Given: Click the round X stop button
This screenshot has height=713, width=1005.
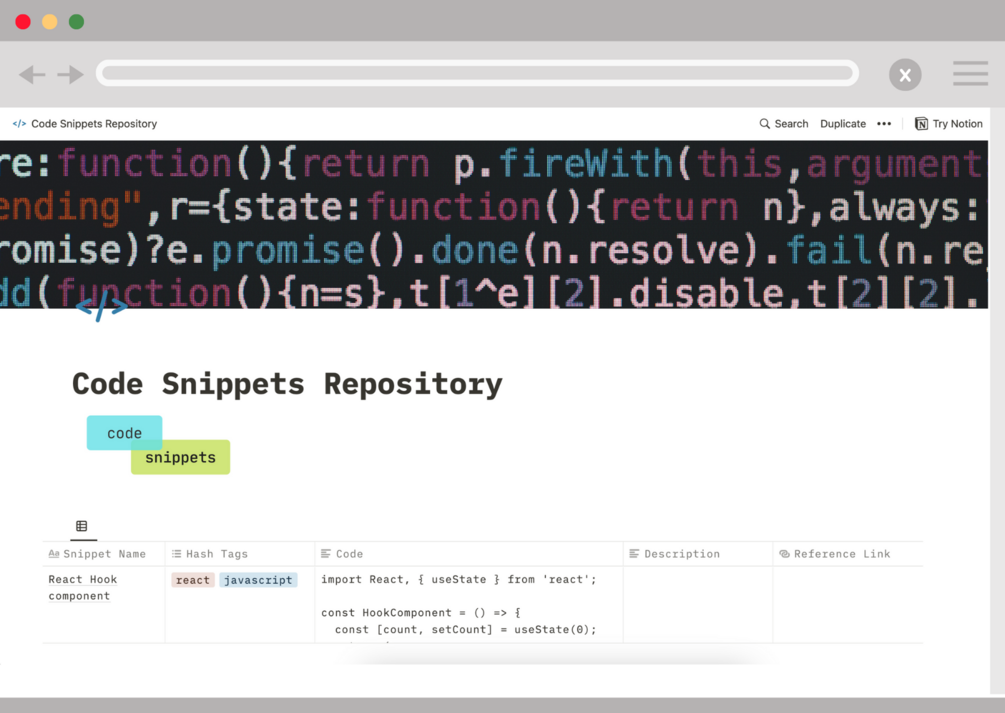Looking at the screenshot, I should (905, 75).
